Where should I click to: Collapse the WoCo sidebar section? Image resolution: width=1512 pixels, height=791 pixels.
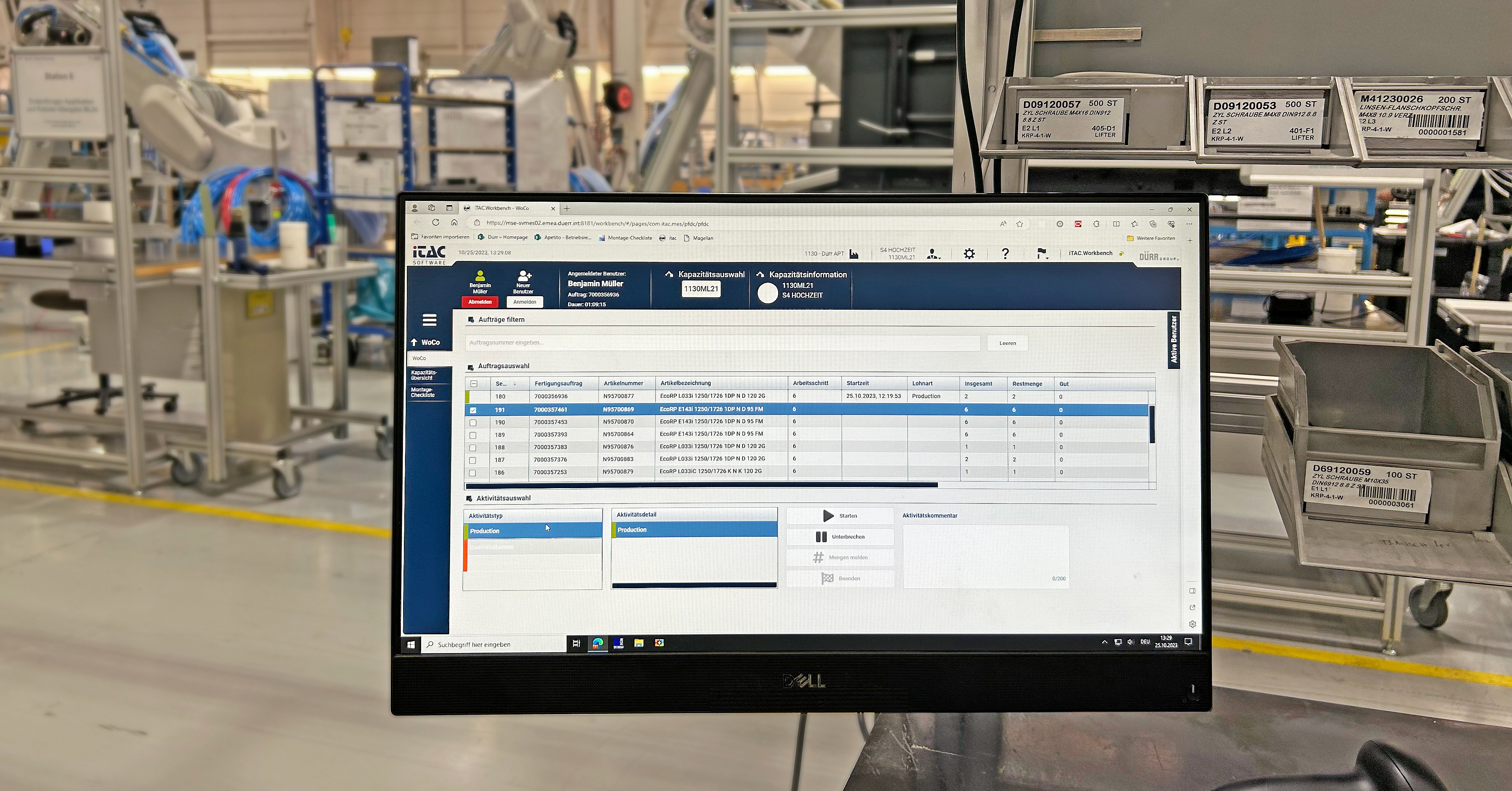pos(414,342)
